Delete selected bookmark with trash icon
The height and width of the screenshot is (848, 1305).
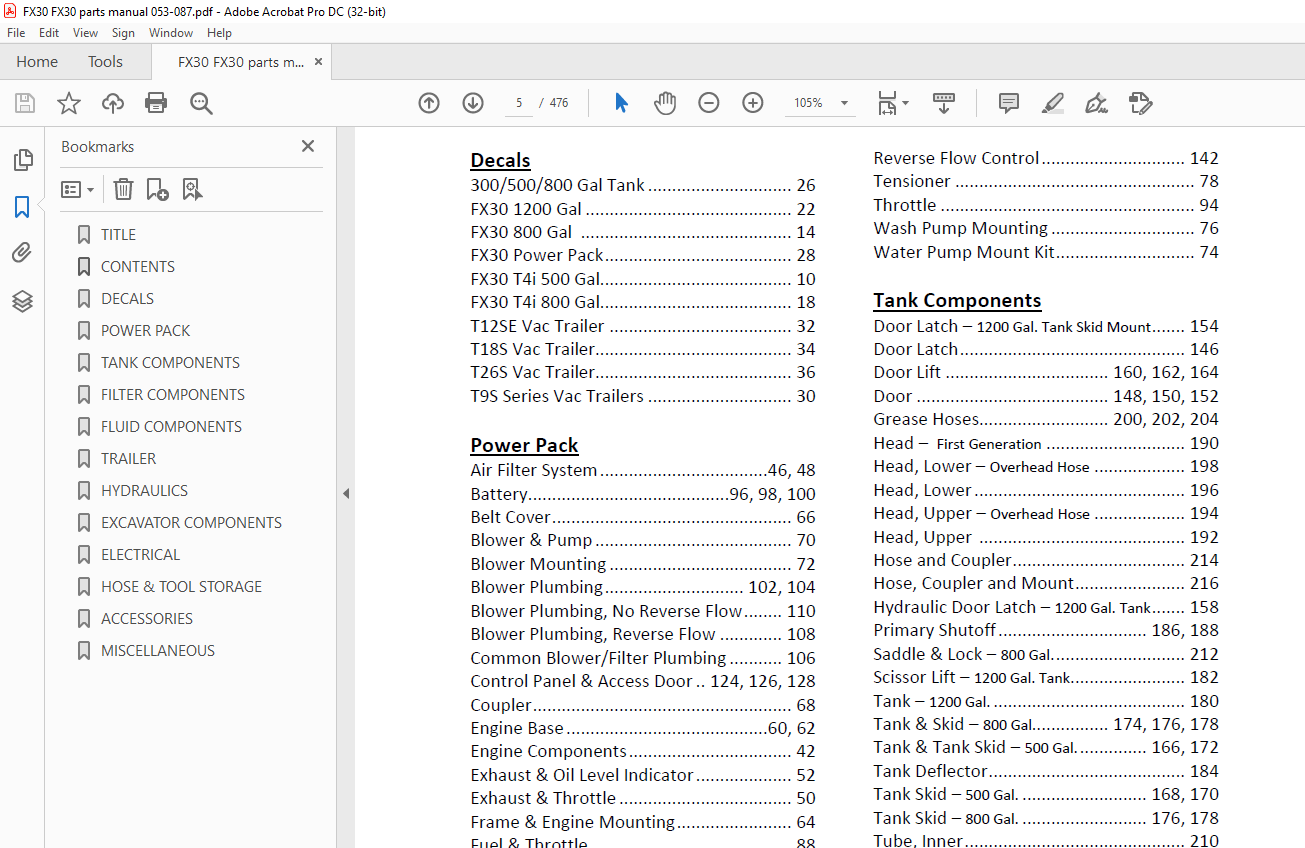click(123, 189)
